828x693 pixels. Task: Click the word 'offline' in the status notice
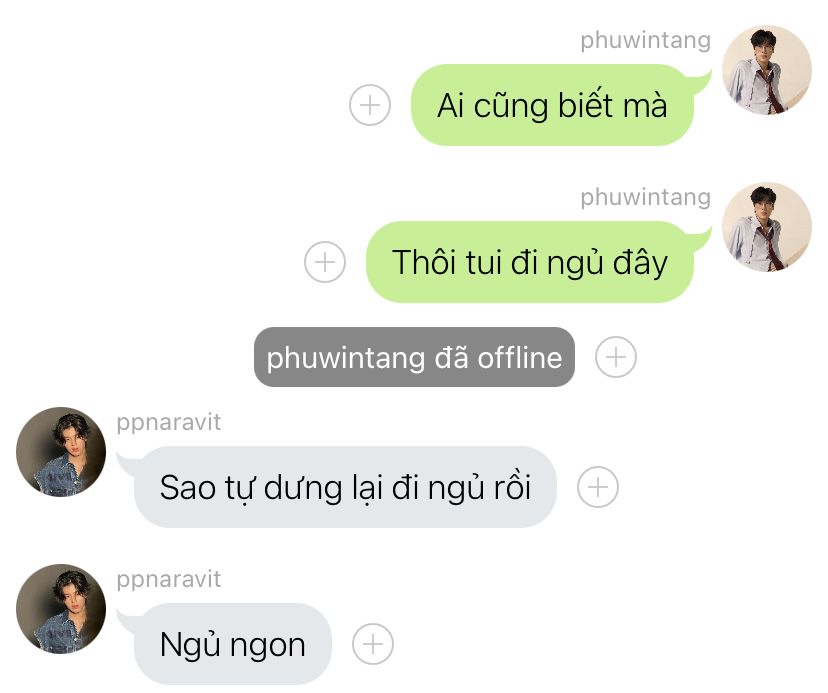[x=520, y=358]
